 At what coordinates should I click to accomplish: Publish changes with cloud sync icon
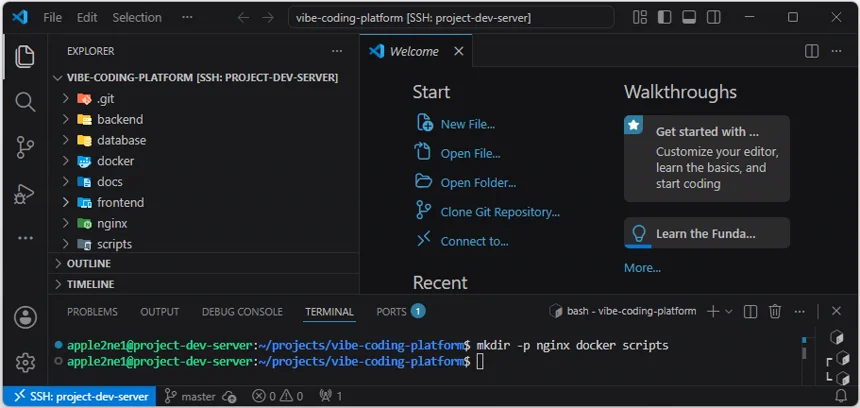229,396
